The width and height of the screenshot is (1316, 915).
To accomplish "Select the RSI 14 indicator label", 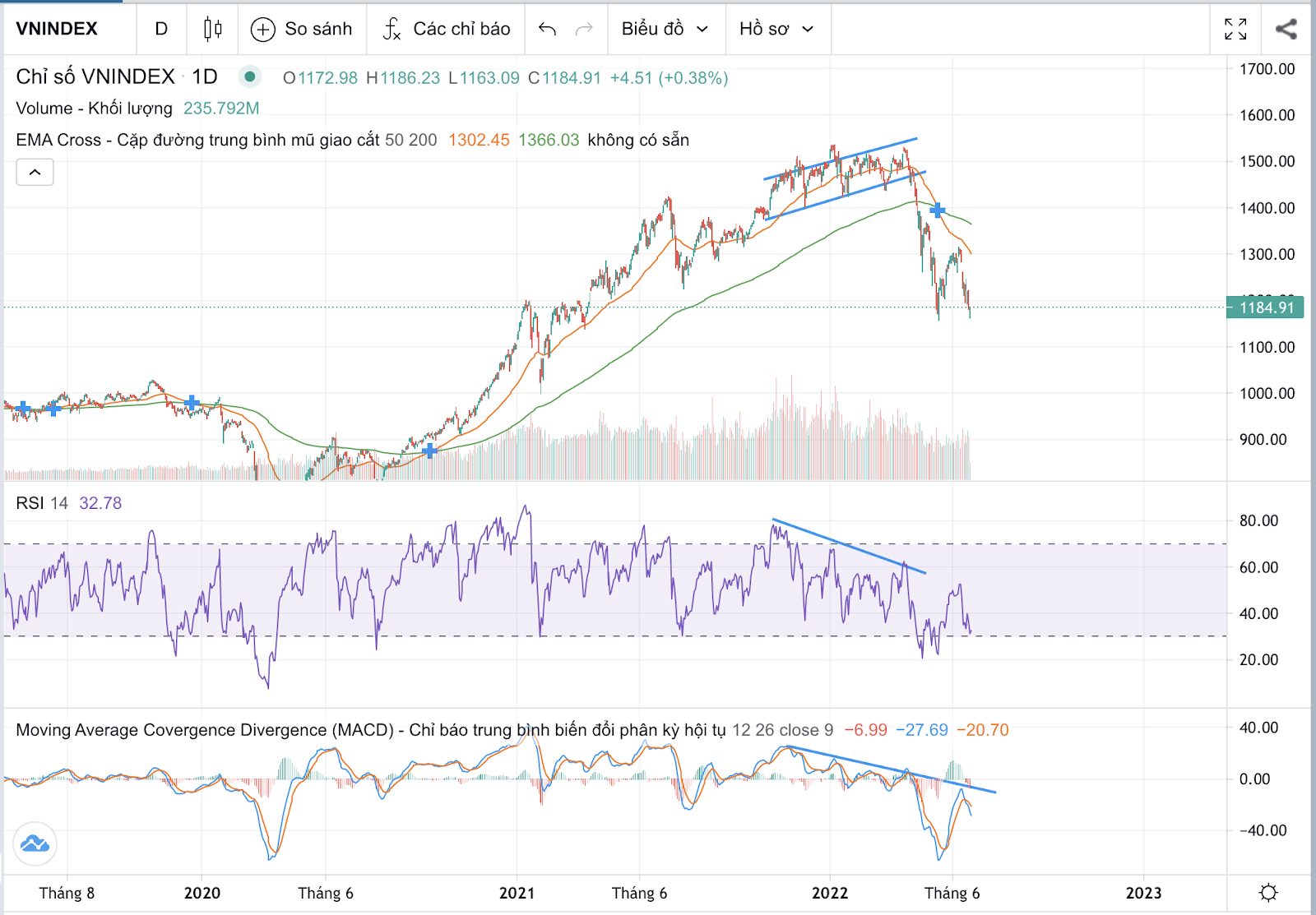I will 41,503.
